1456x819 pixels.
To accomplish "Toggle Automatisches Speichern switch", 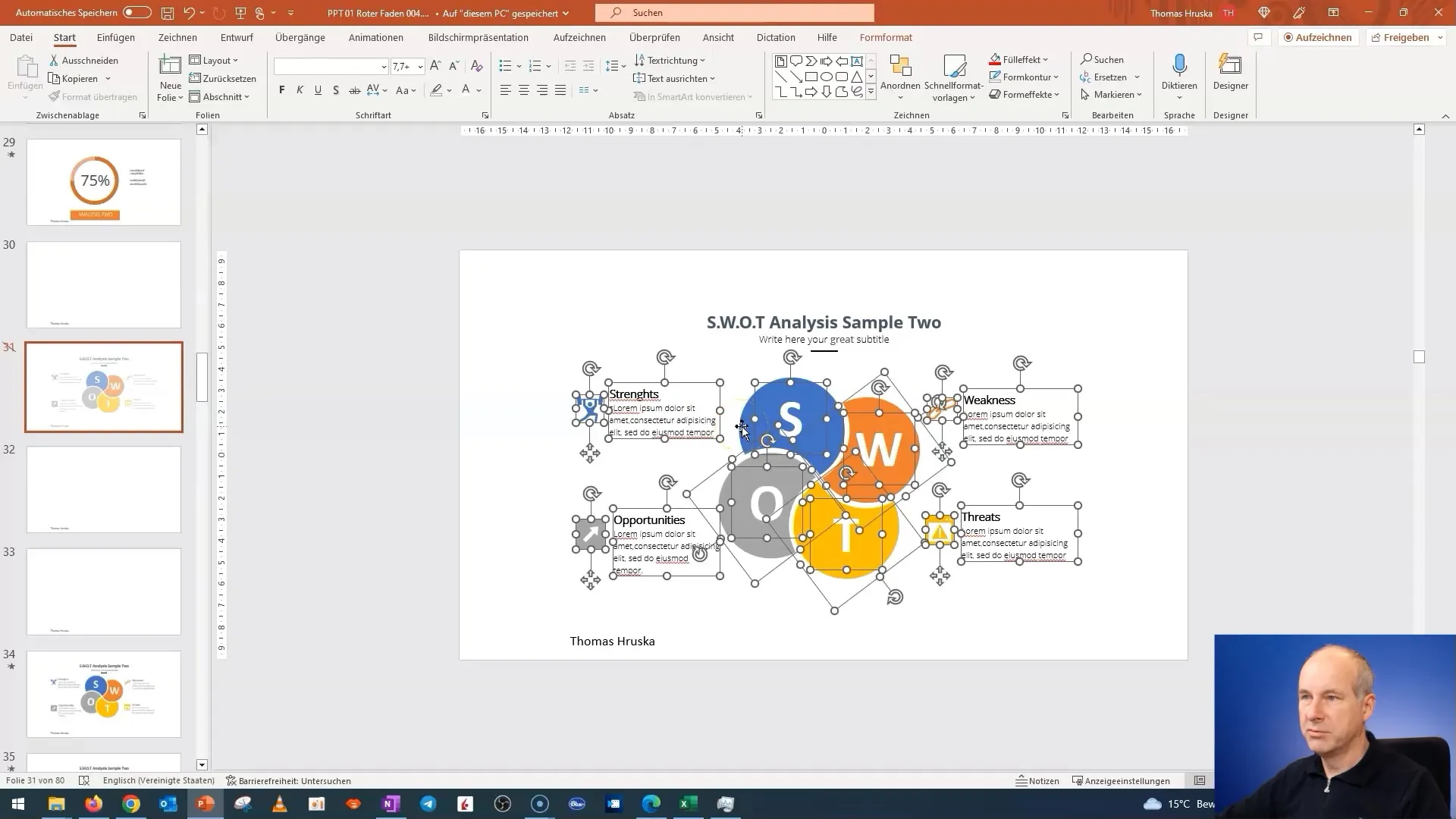I will [x=137, y=12].
